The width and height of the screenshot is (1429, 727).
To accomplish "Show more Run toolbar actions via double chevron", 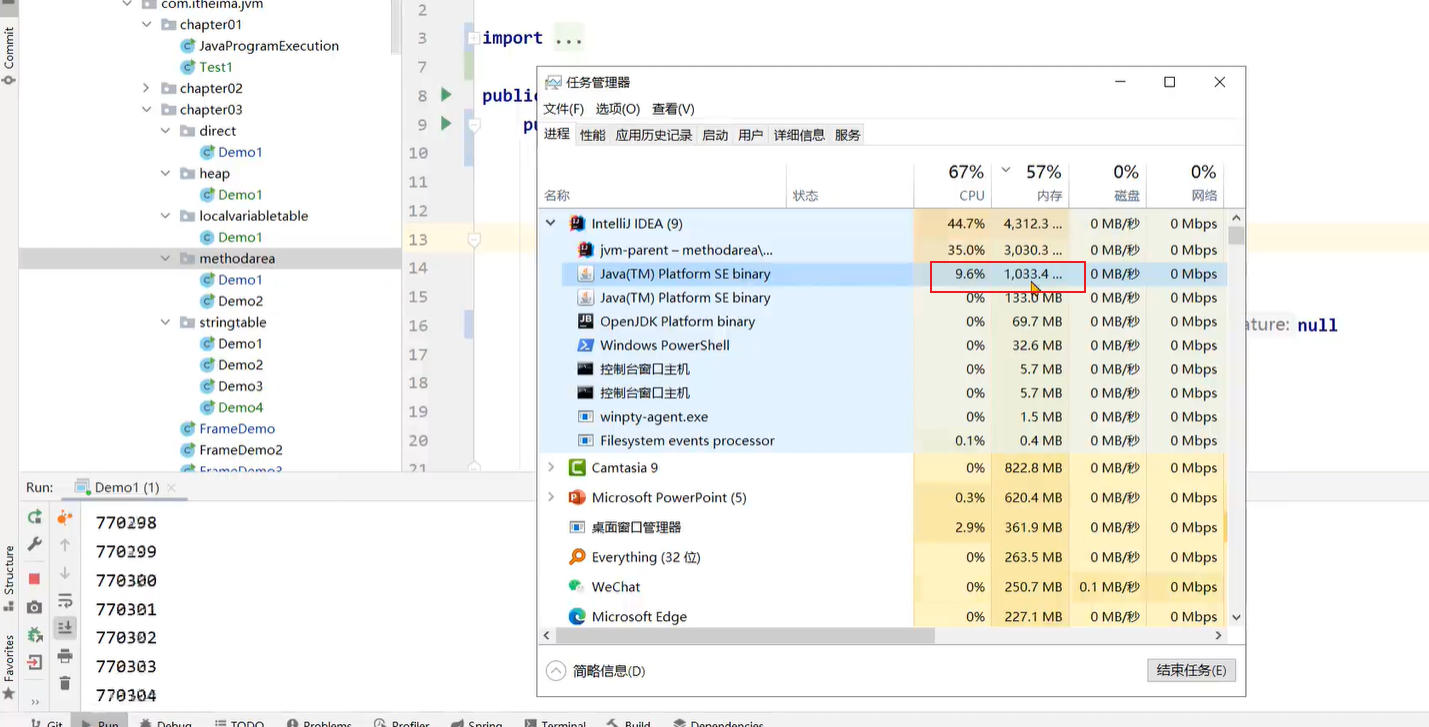I will point(35,701).
